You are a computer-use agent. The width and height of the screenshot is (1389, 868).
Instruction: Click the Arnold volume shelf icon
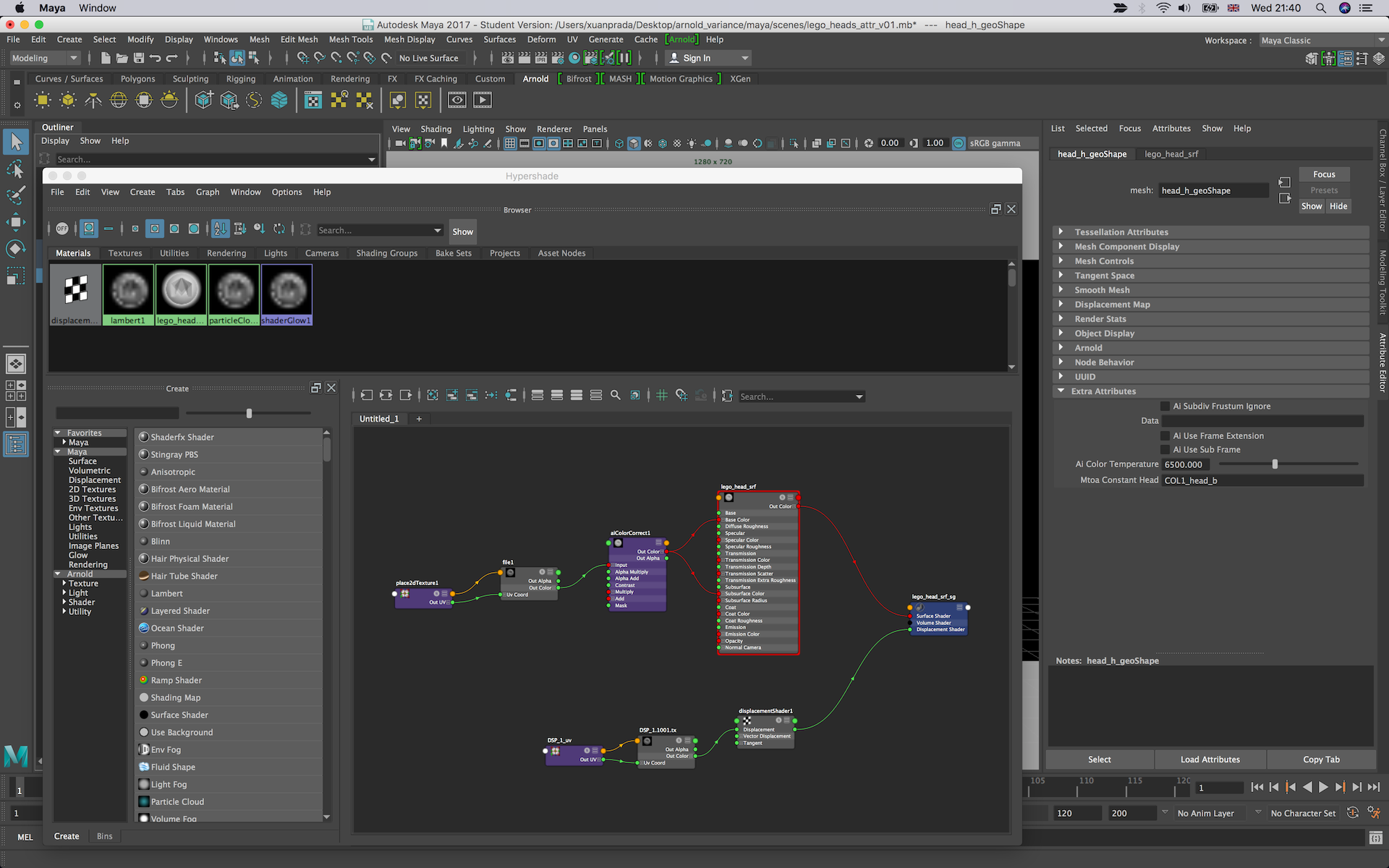tap(279, 101)
